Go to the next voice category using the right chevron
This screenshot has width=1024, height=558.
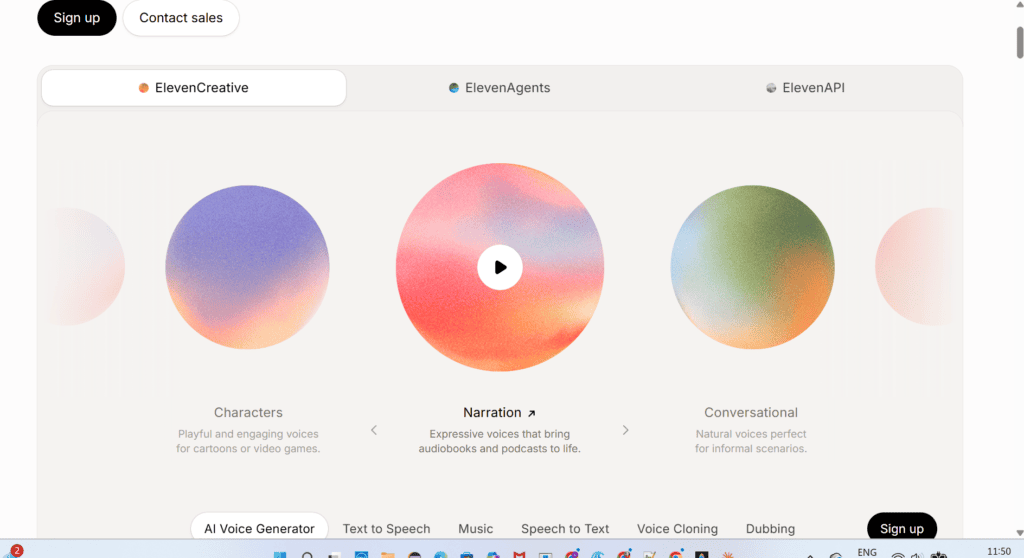tap(625, 430)
